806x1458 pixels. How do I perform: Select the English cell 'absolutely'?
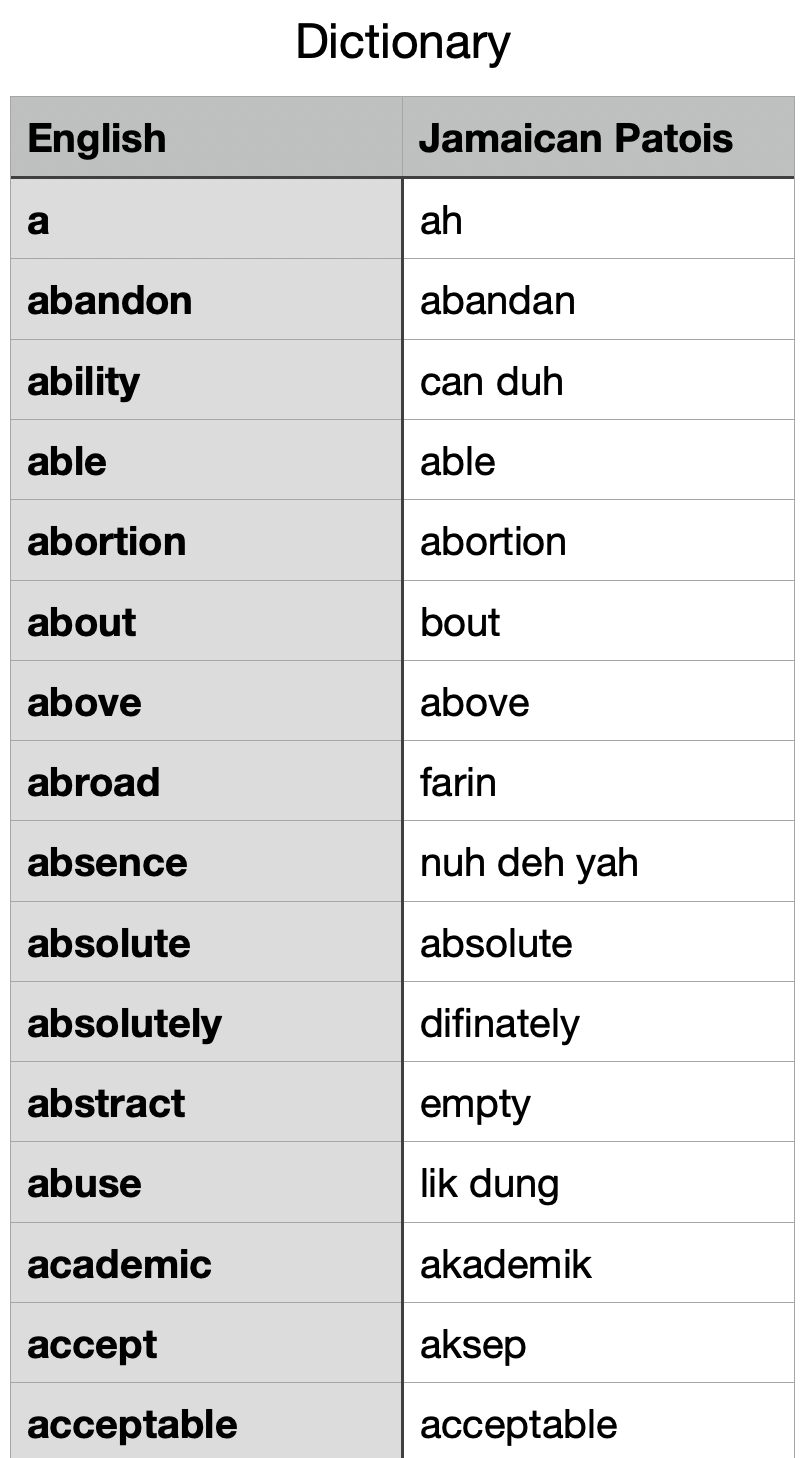125,1023
